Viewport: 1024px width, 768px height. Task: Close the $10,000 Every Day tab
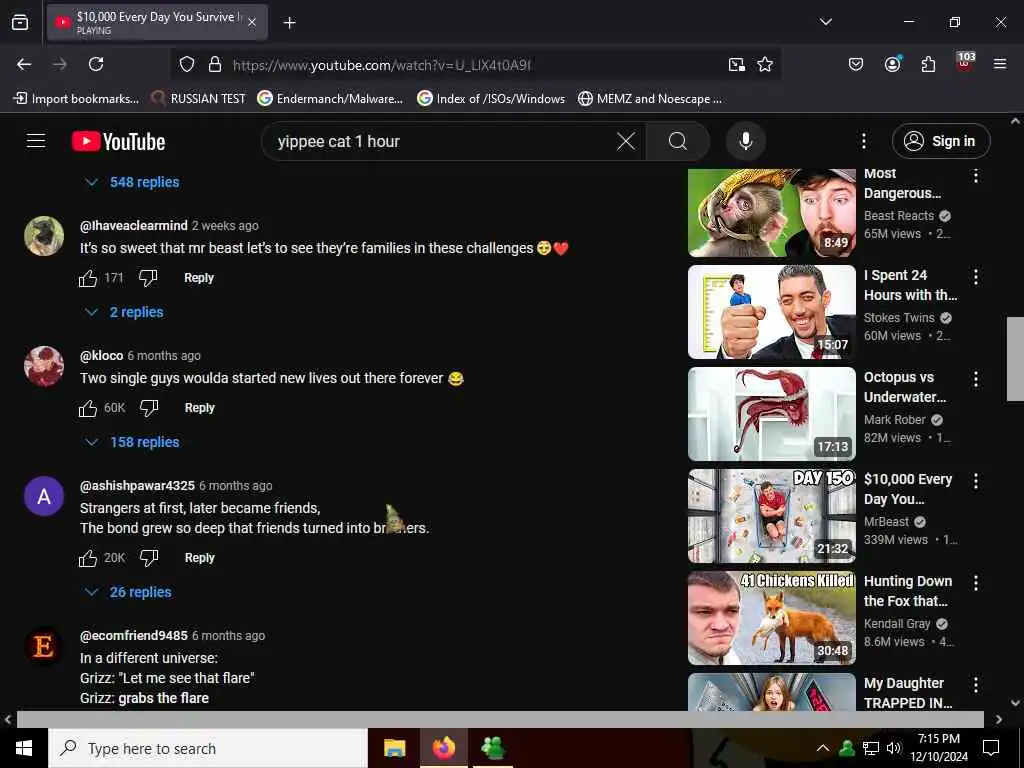tap(252, 22)
